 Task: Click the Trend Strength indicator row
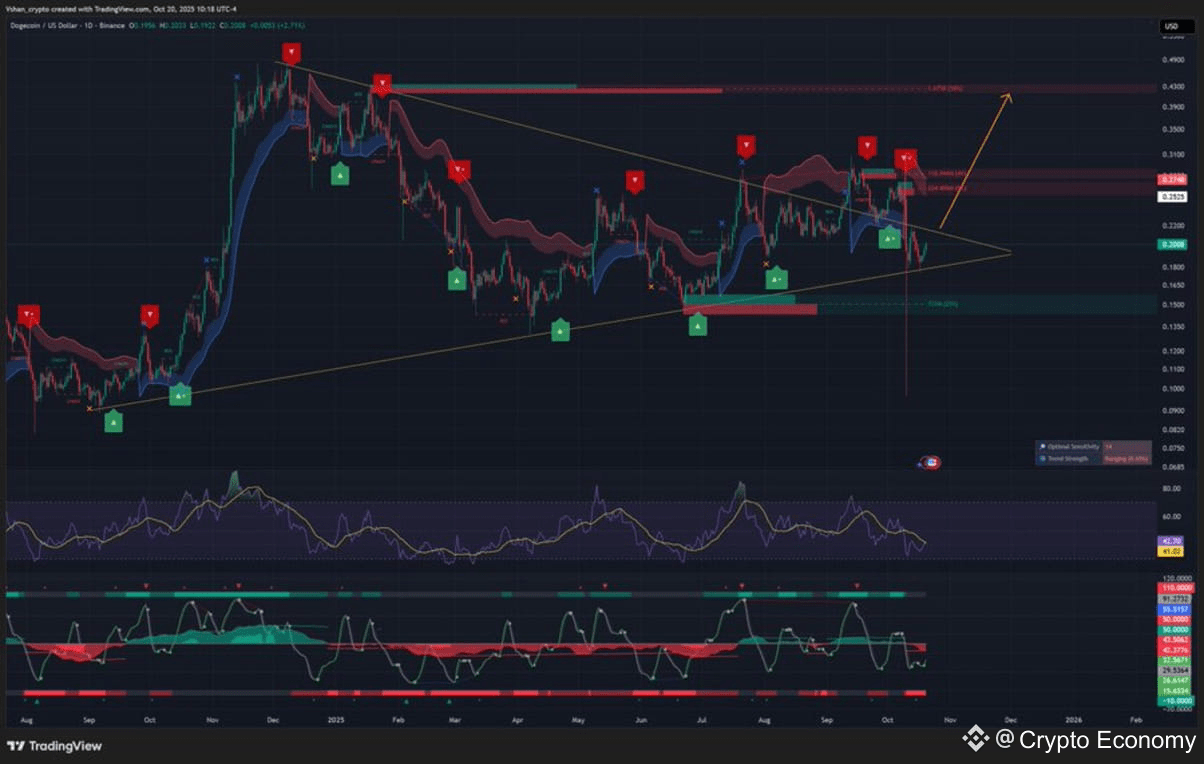point(1094,459)
